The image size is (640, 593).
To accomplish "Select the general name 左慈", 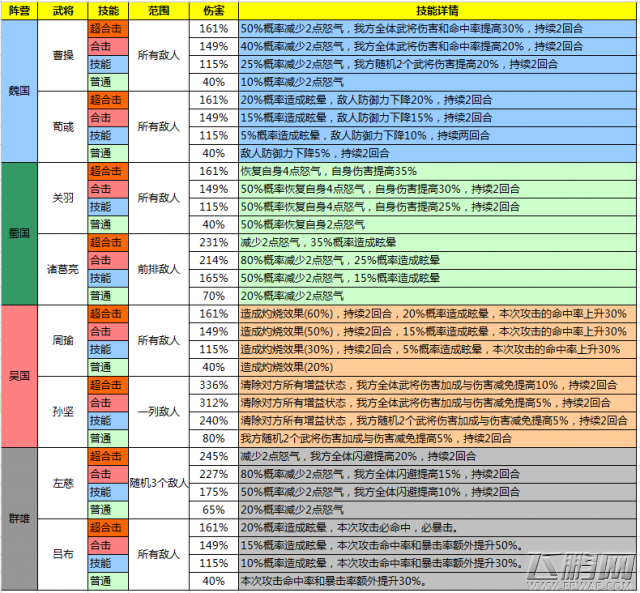I will coord(63,483).
